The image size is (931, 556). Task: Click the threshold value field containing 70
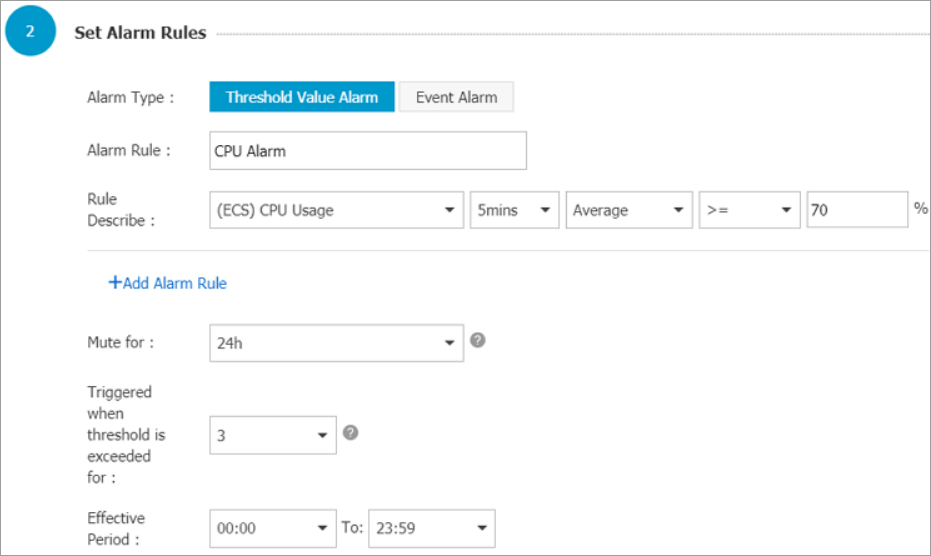pos(856,210)
